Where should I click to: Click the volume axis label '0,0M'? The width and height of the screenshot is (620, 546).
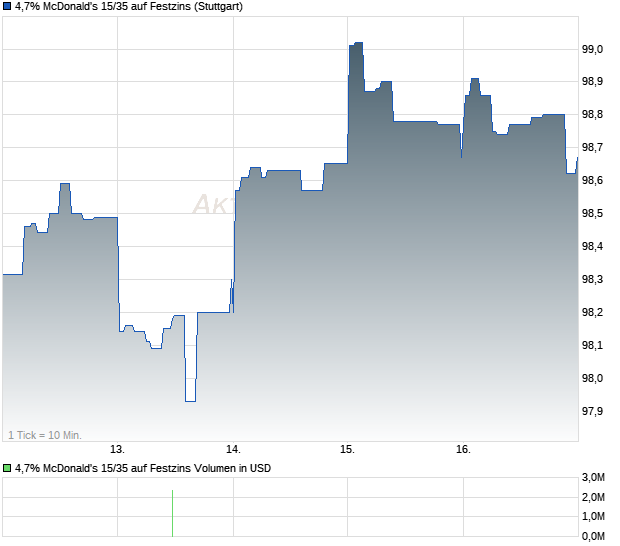593,536
